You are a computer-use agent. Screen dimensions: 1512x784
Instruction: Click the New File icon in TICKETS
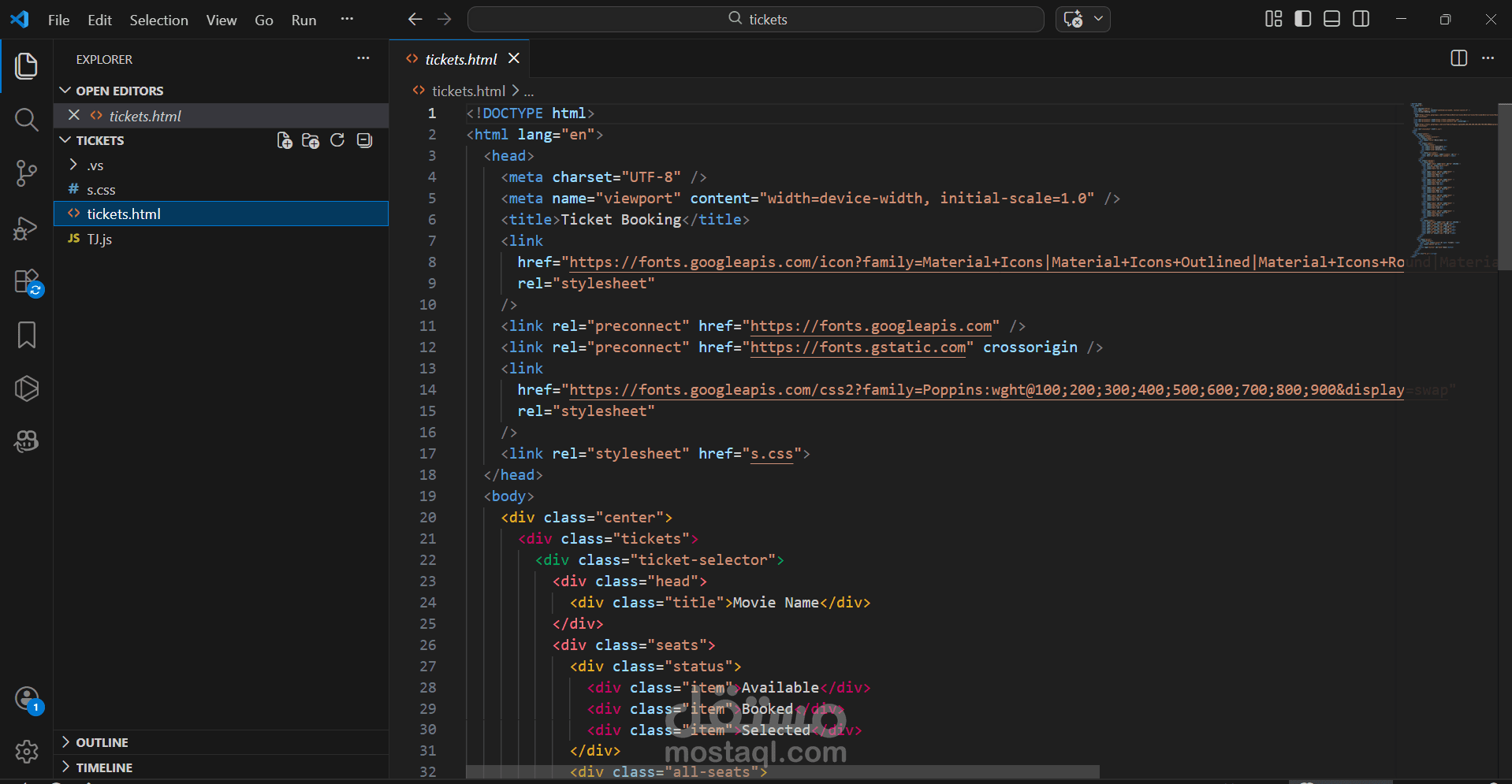tap(285, 140)
